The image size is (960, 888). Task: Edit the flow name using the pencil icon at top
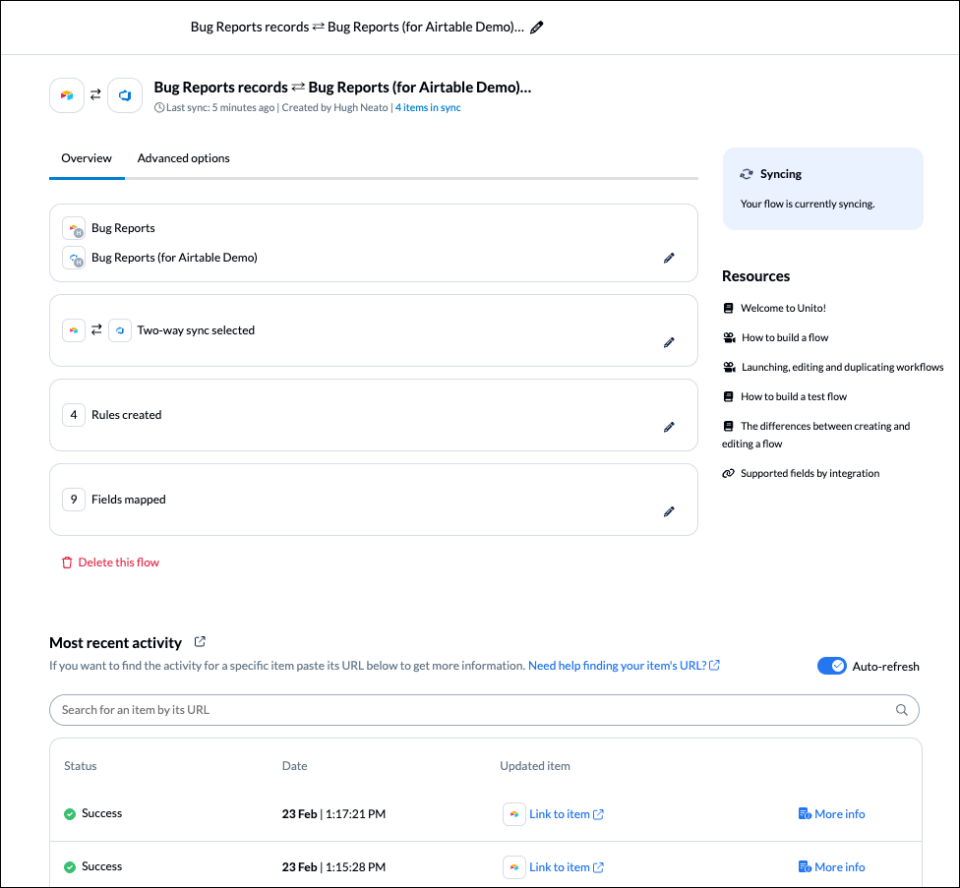click(536, 27)
